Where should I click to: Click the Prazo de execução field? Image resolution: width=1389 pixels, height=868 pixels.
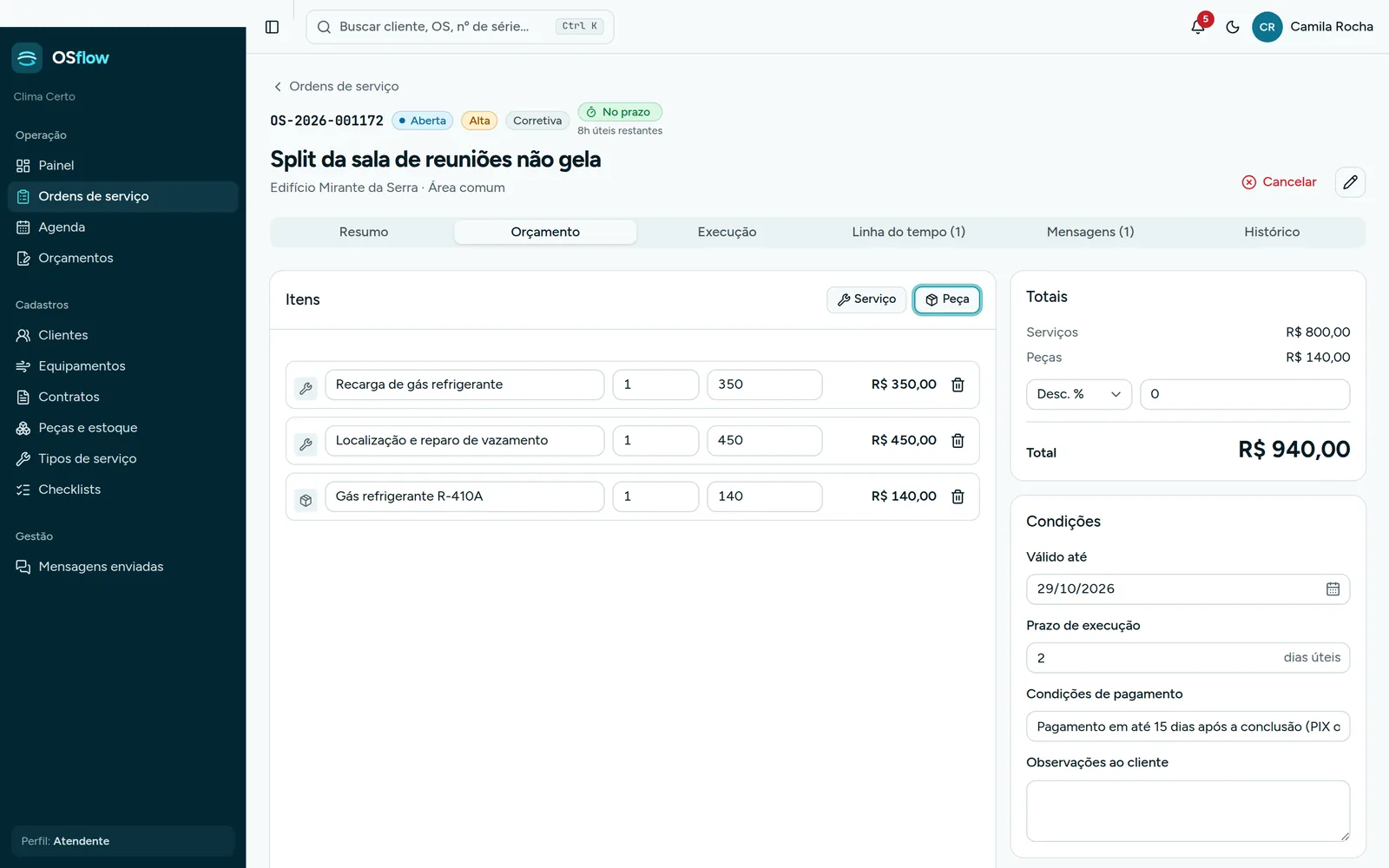click(x=1188, y=658)
